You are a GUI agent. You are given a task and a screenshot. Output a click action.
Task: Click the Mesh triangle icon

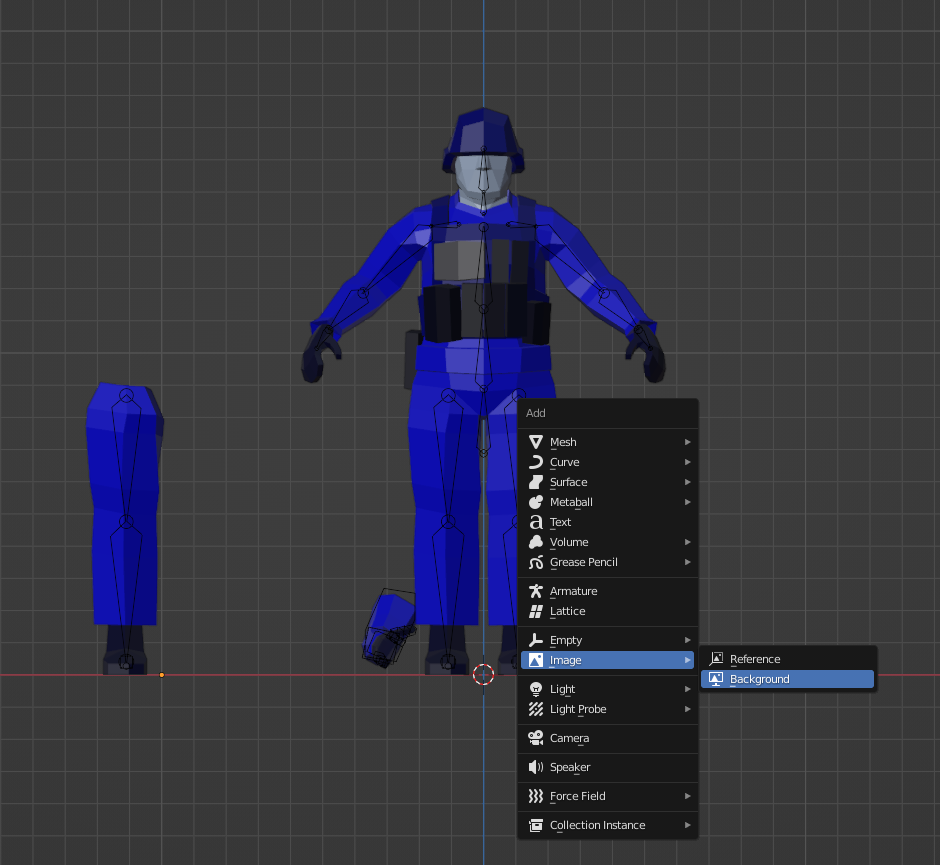pyautogui.click(x=536, y=442)
